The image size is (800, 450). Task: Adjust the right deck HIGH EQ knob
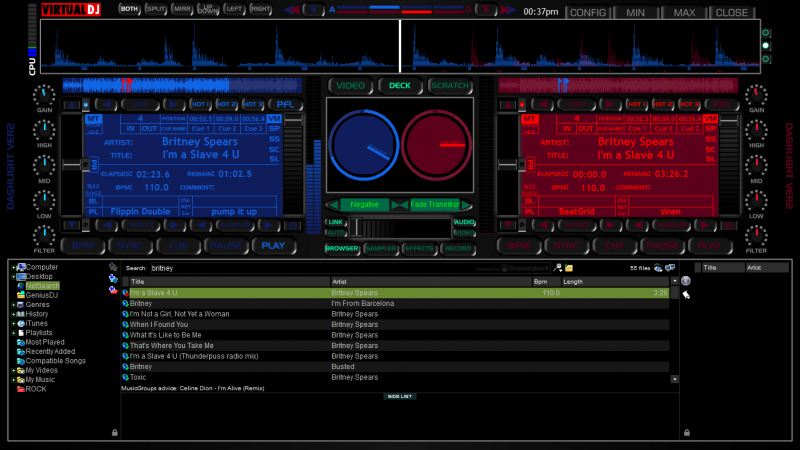[756, 130]
